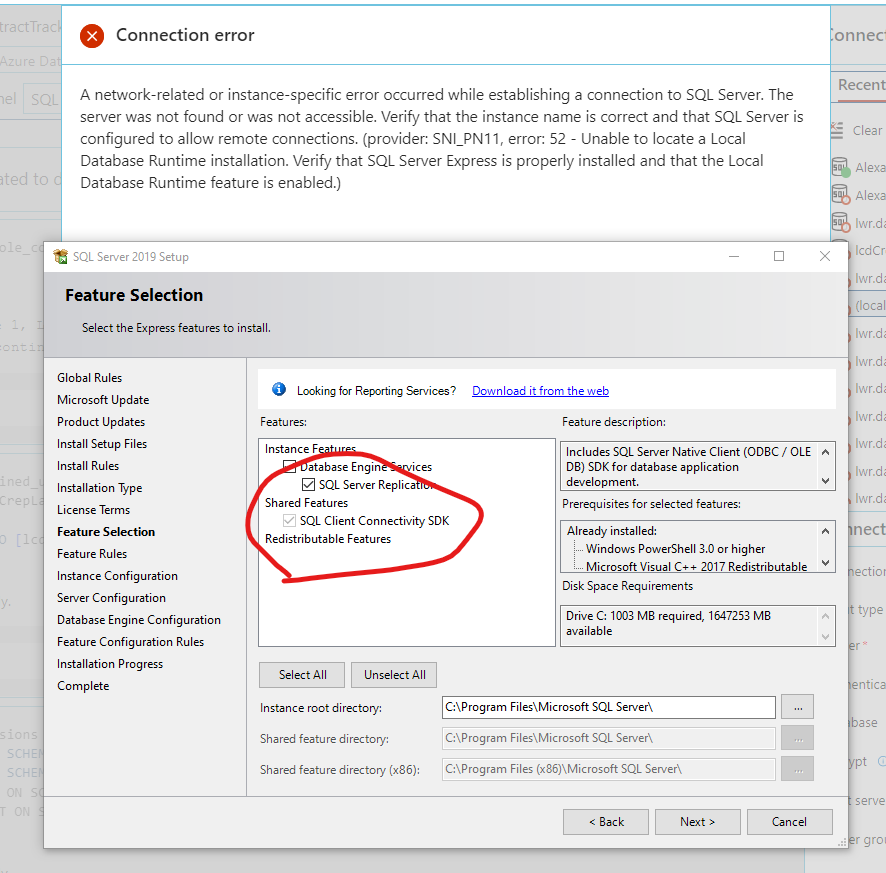Browse for the Instance root directory
Screen dimensions: 886x873
797,707
